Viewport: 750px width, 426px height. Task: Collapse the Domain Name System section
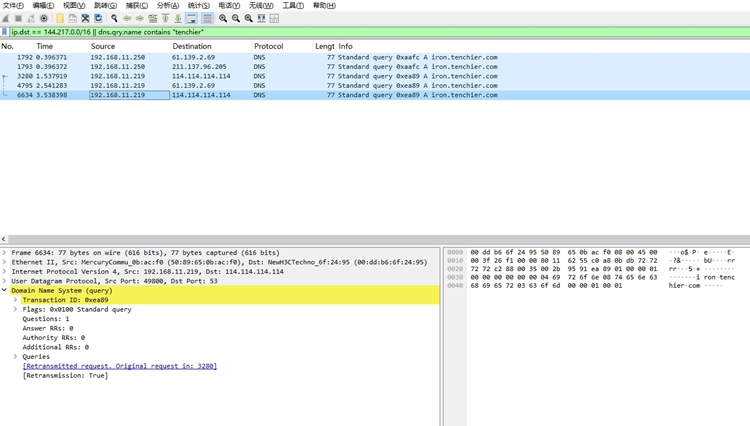[x=4, y=290]
